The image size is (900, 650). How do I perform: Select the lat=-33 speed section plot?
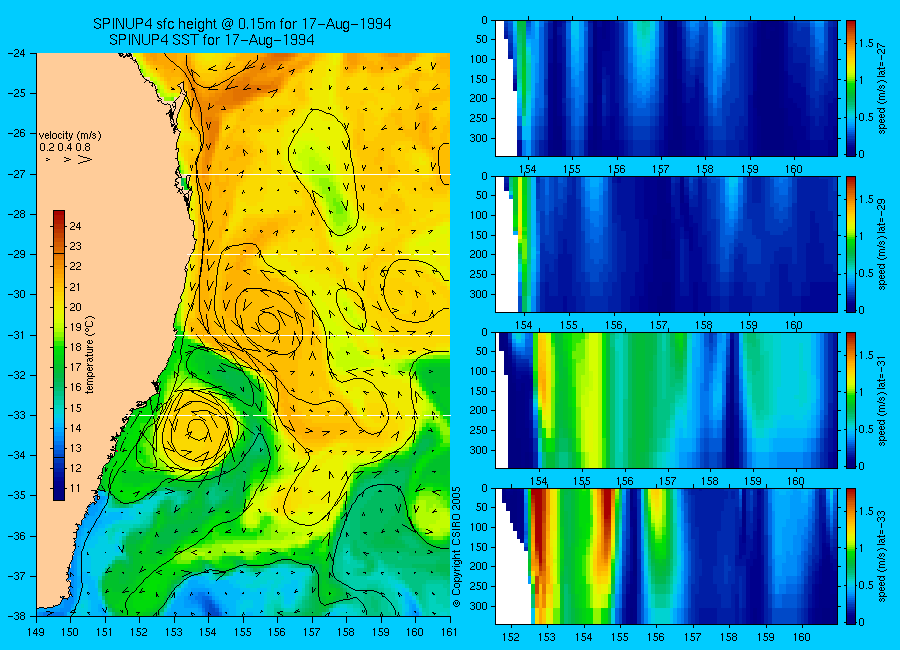(666, 556)
